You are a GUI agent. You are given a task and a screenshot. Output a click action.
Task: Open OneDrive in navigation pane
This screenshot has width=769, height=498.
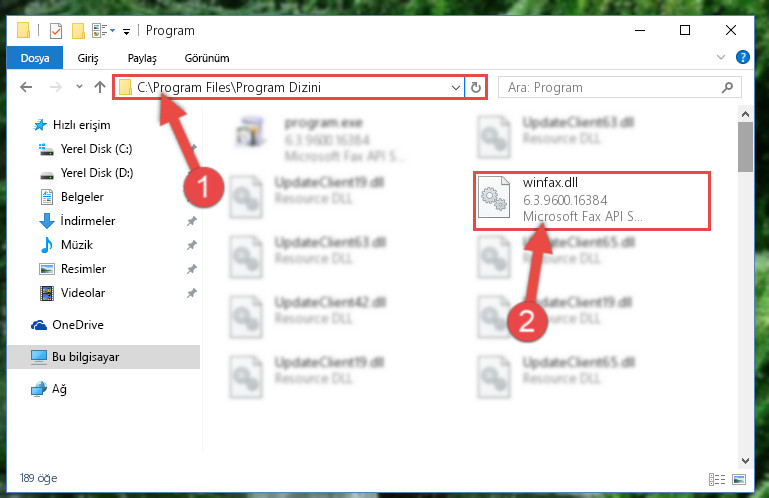(x=77, y=325)
